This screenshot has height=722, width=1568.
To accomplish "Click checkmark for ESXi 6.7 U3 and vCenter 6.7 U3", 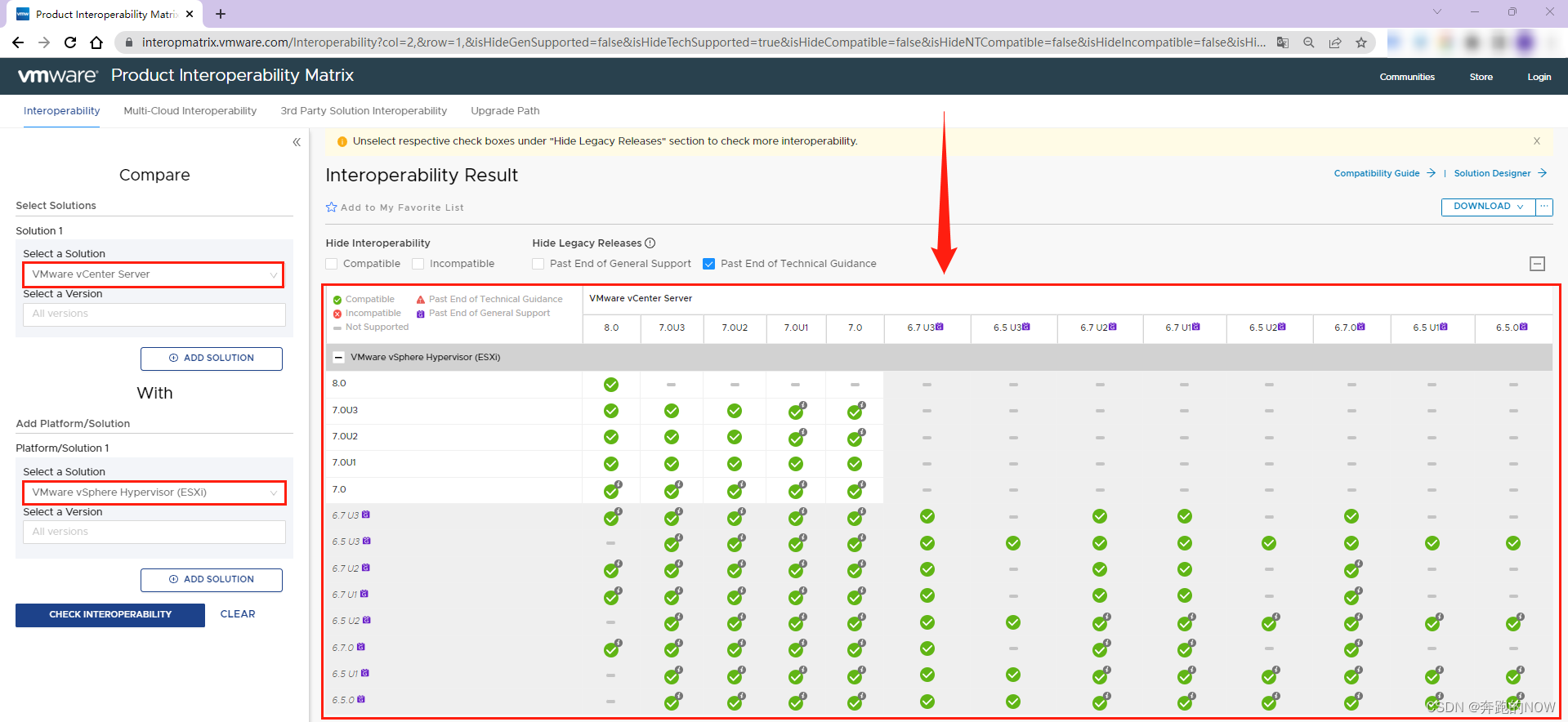I will (927, 516).
